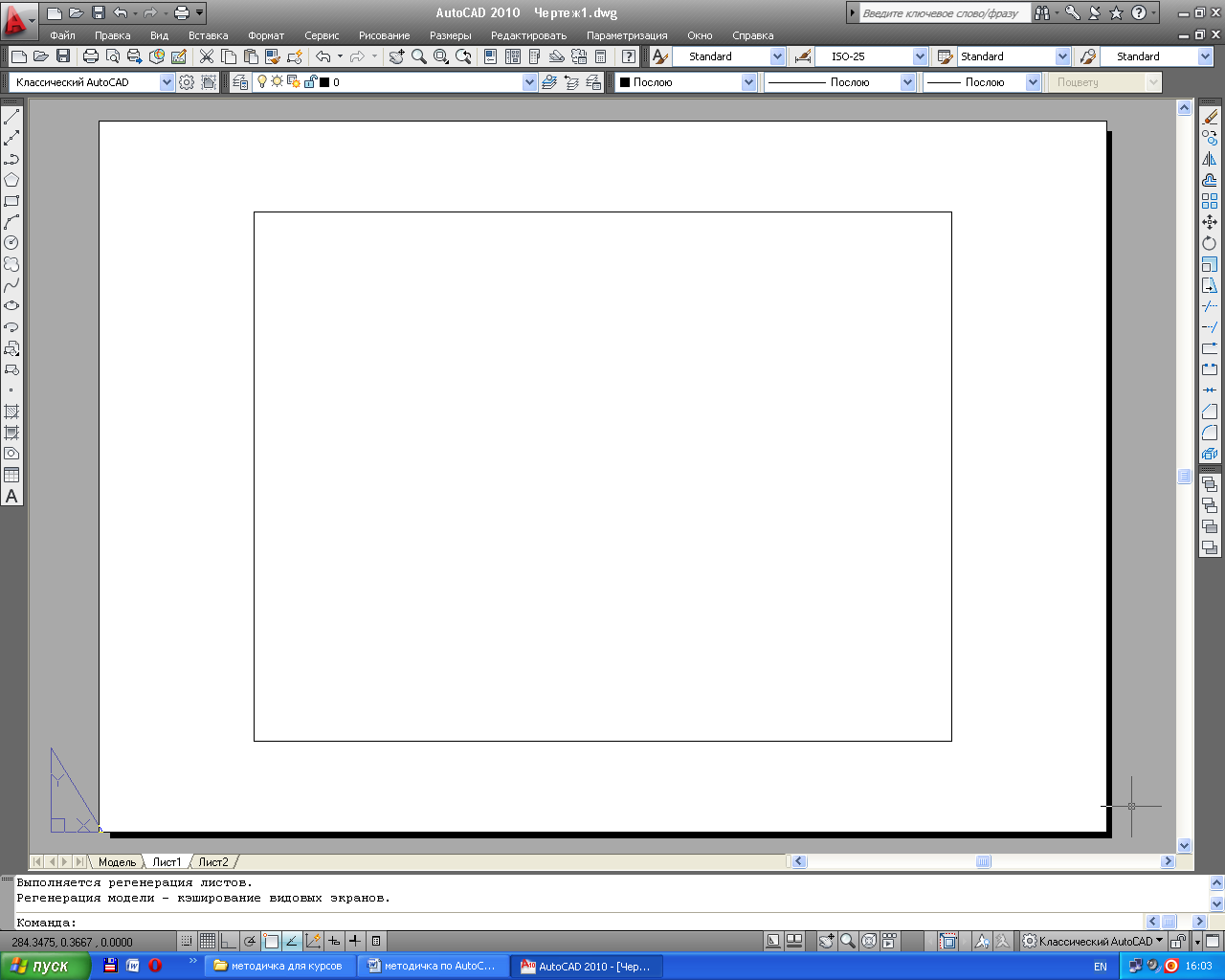Click the QuickCalc calculator icon
1225x980 pixels.
601,56
